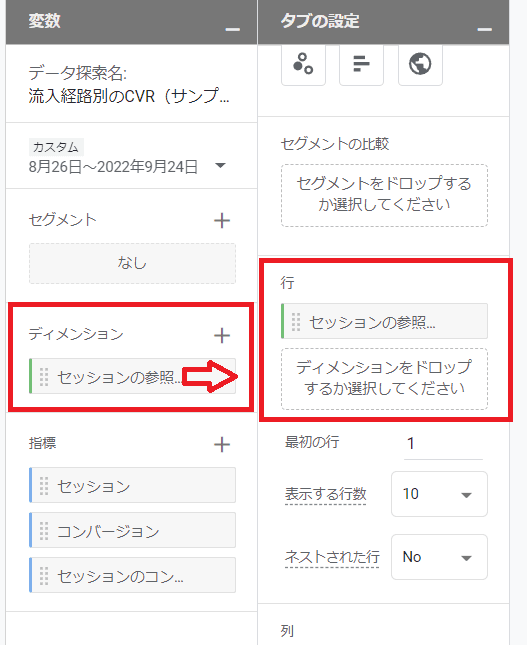Select the コンバージョン metric chip
Viewport: 527px width, 645px height.
132,530
